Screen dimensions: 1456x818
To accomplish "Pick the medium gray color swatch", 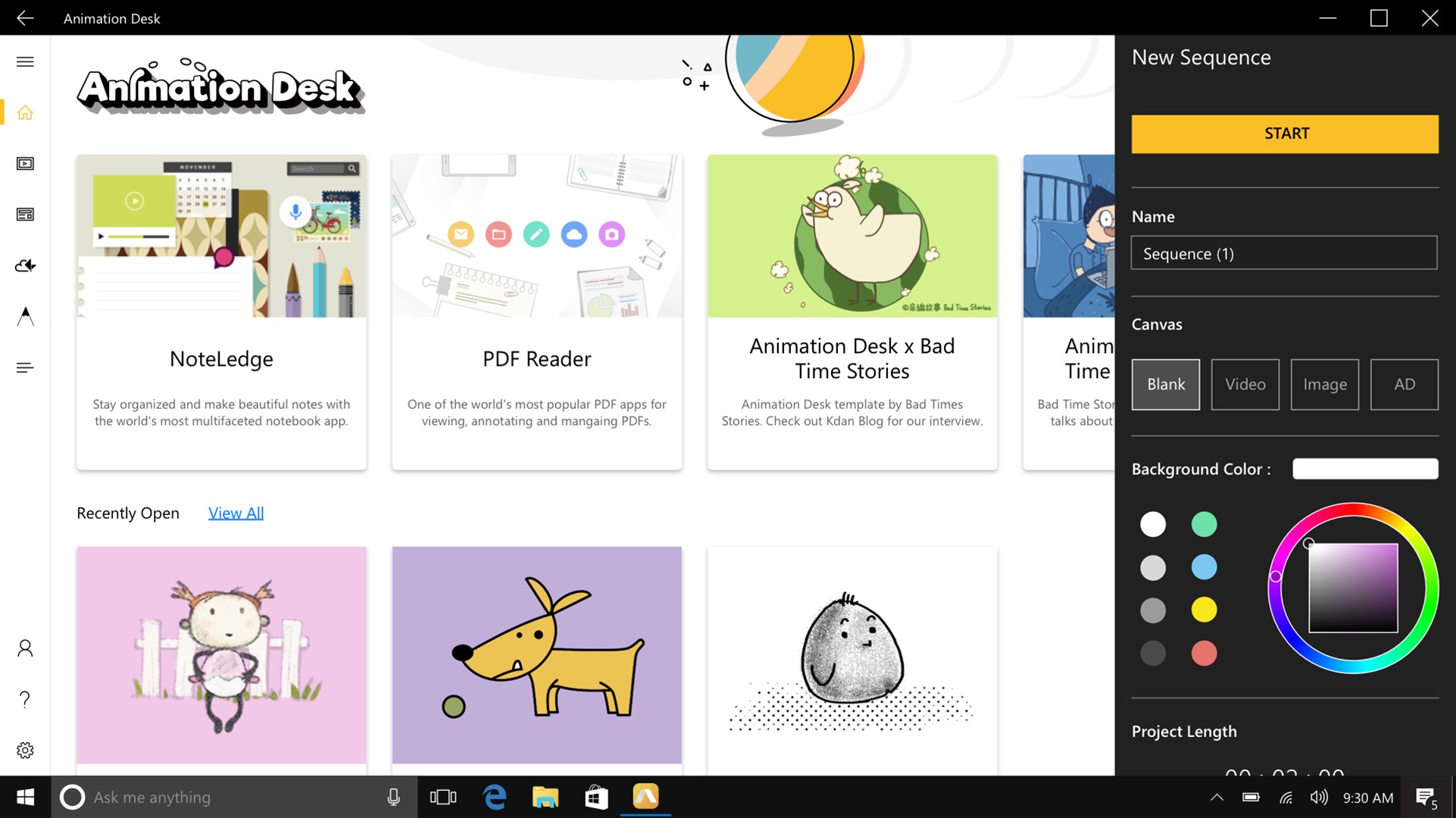I will point(1153,610).
